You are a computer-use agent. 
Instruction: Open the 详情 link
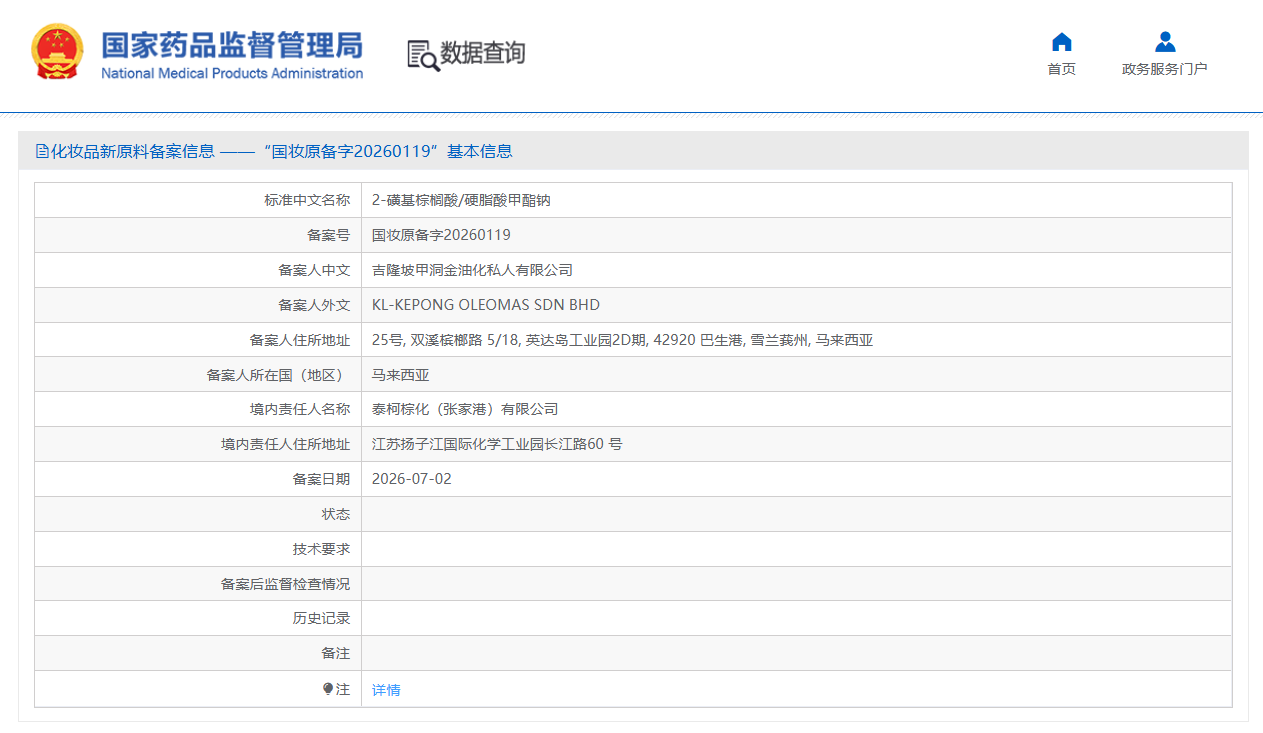[386, 690]
